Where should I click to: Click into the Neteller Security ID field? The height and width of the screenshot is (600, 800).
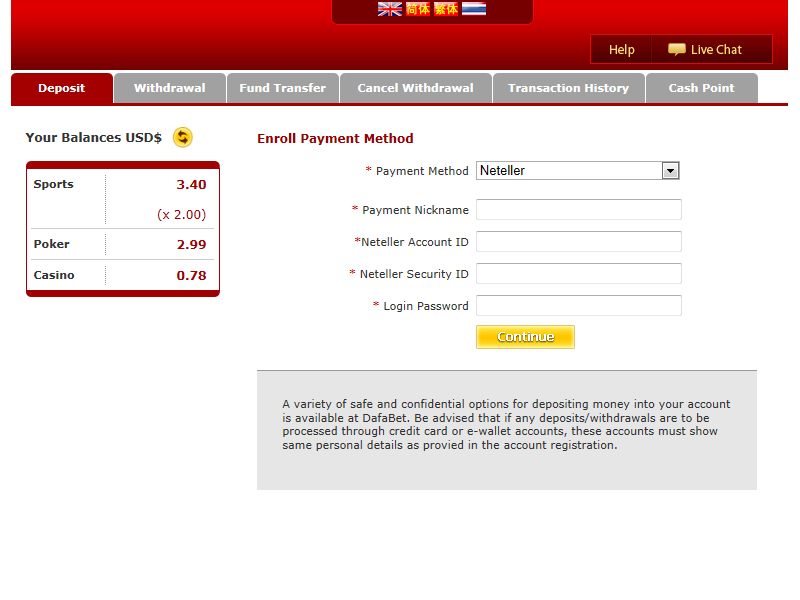pos(579,274)
